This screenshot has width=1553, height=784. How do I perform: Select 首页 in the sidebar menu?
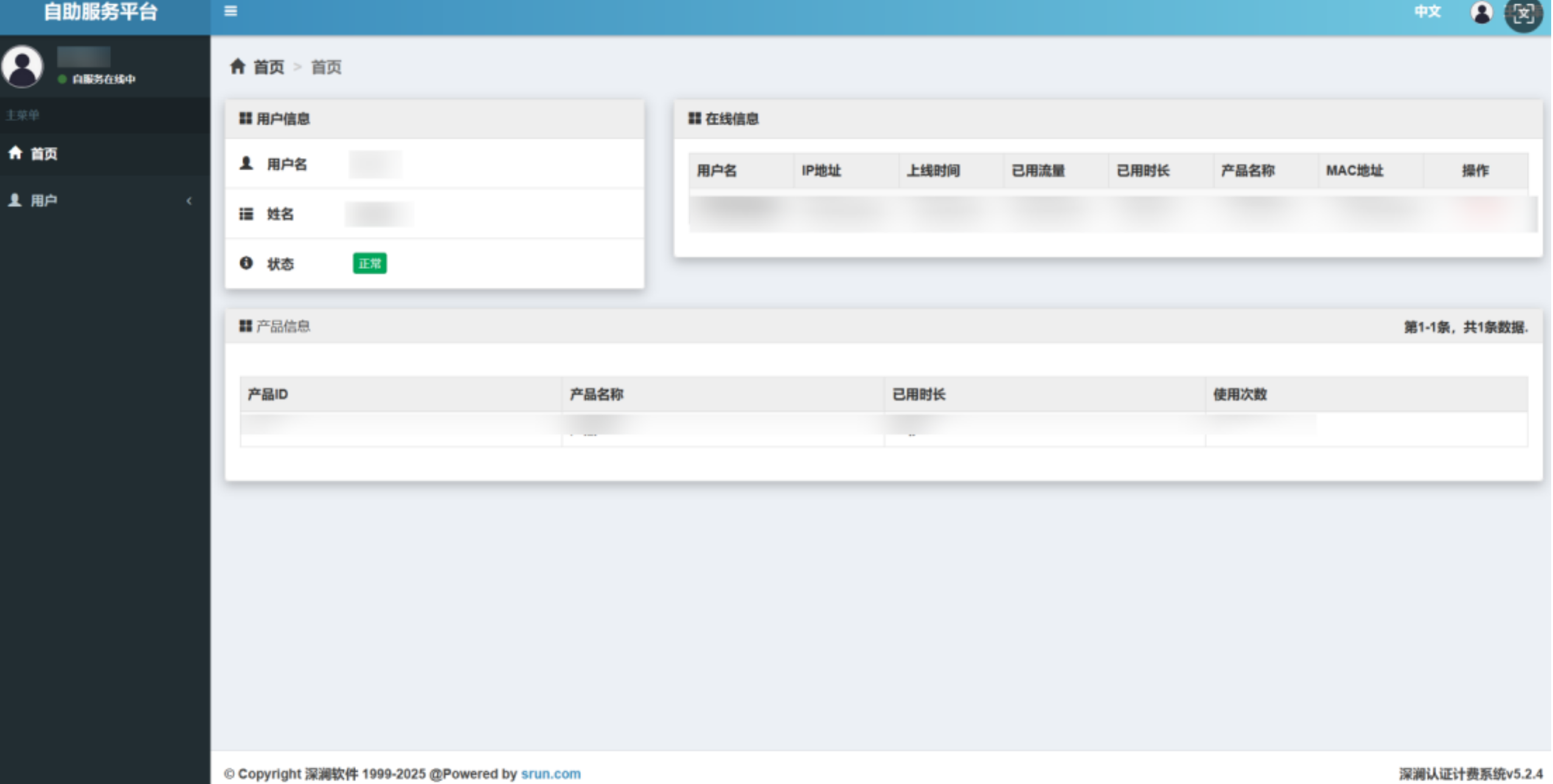44,153
